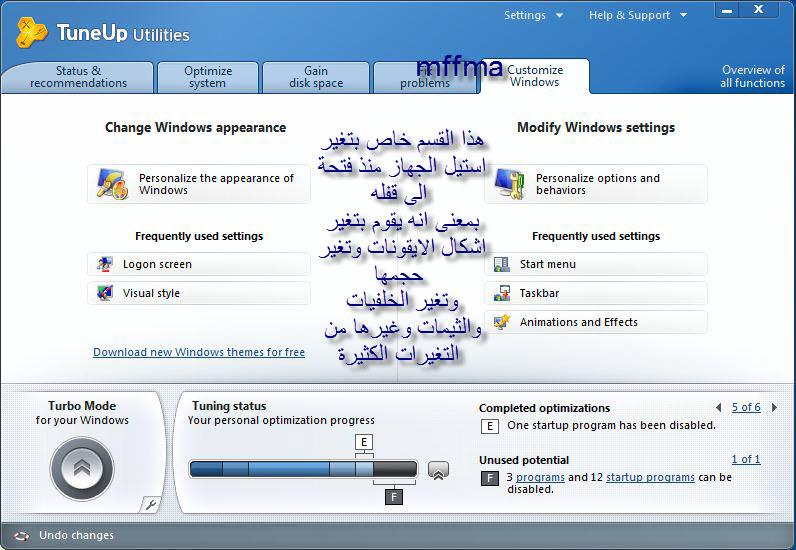Click the Completed optimizations heading

click(x=544, y=408)
